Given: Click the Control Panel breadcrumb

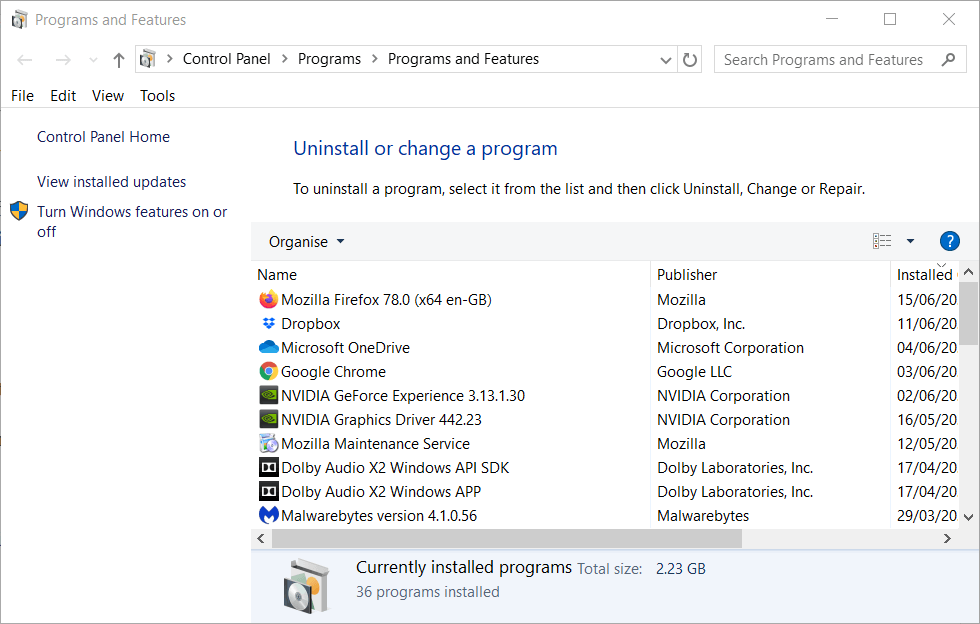Looking at the screenshot, I should tap(226, 59).
